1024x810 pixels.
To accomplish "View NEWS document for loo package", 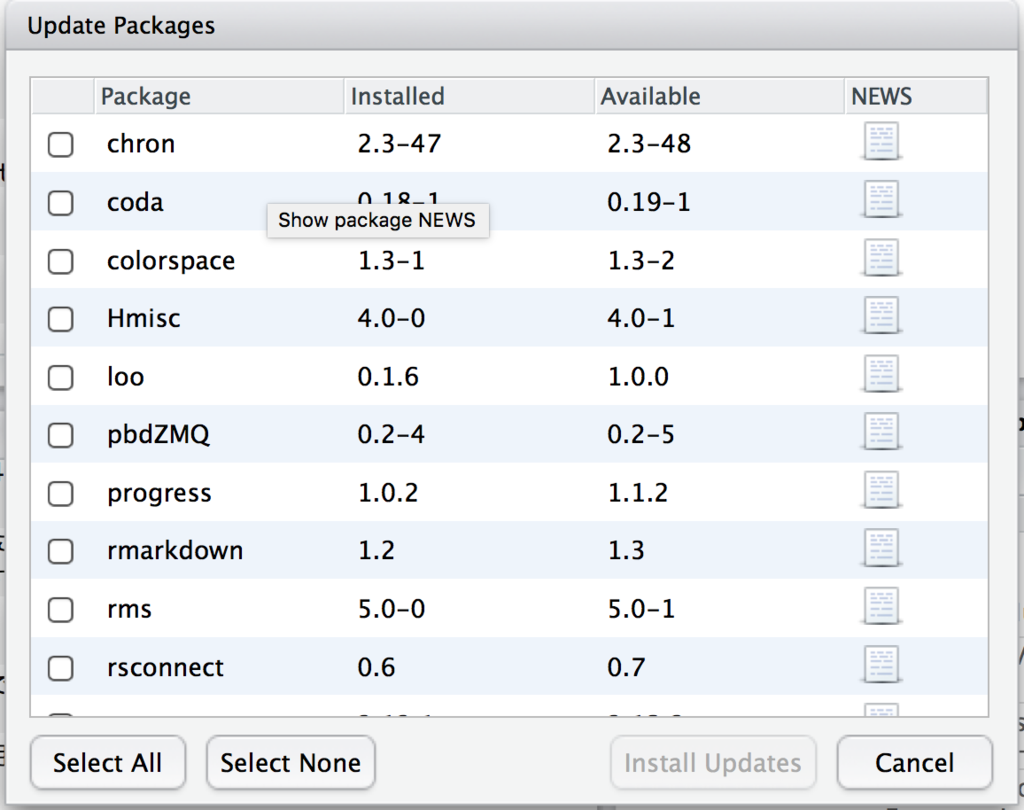I will [x=882, y=374].
